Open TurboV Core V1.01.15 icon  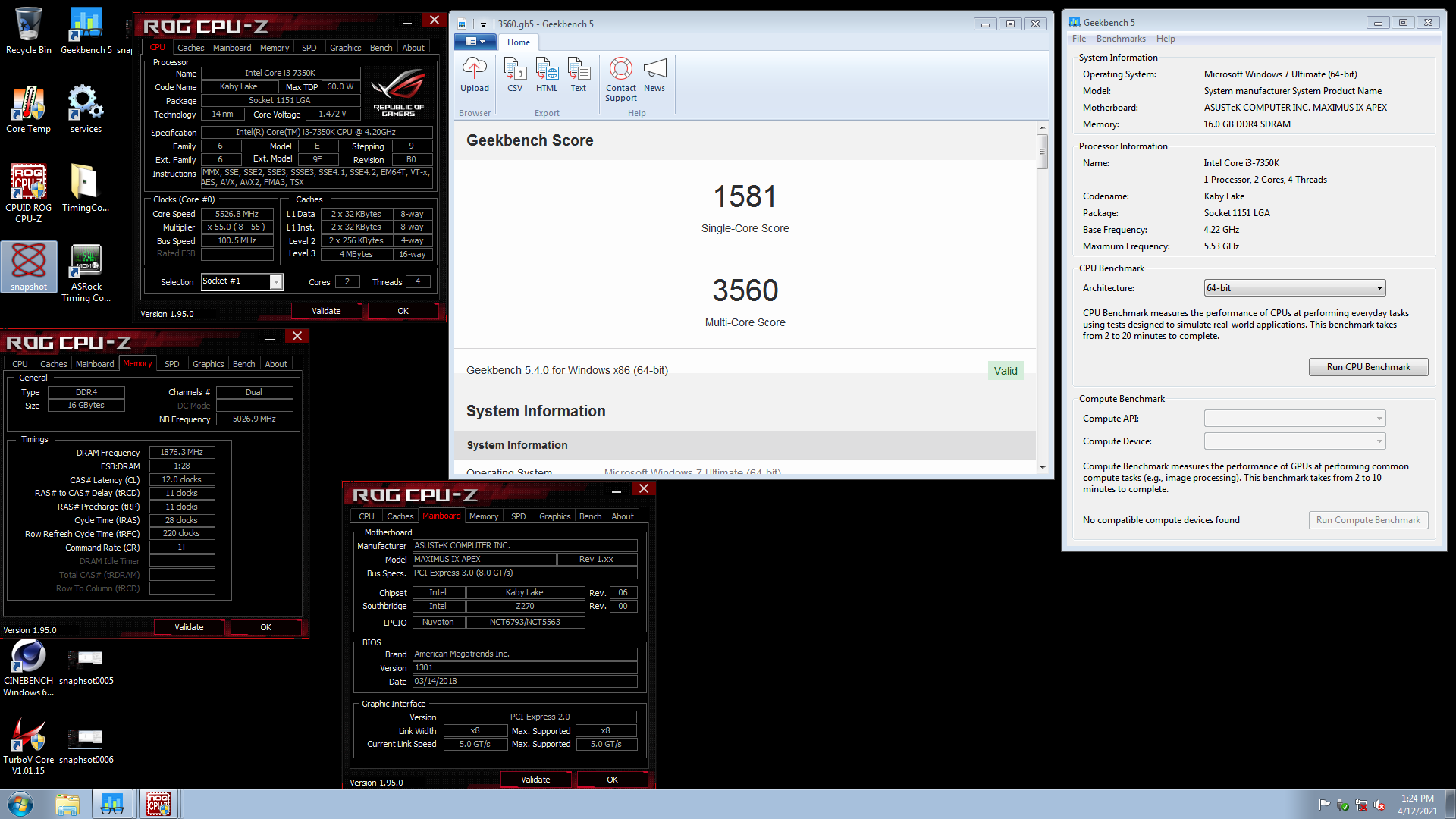click(x=29, y=746)
